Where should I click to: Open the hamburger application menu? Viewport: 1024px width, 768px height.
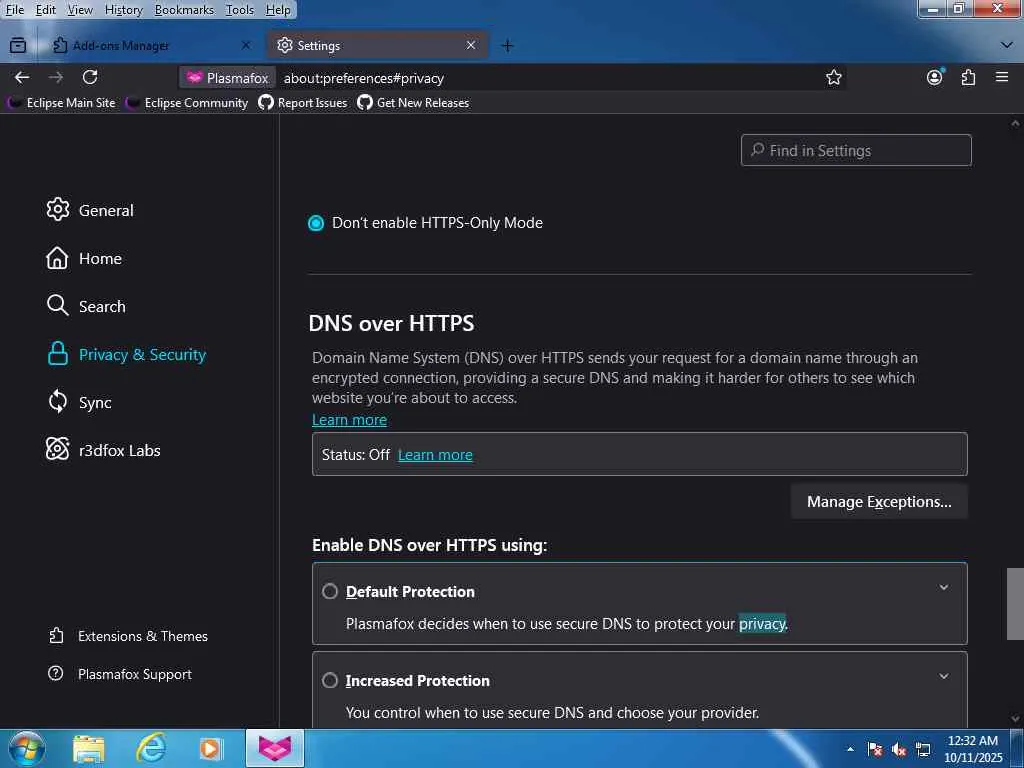pyautogui.click(x=1002, y=77)
